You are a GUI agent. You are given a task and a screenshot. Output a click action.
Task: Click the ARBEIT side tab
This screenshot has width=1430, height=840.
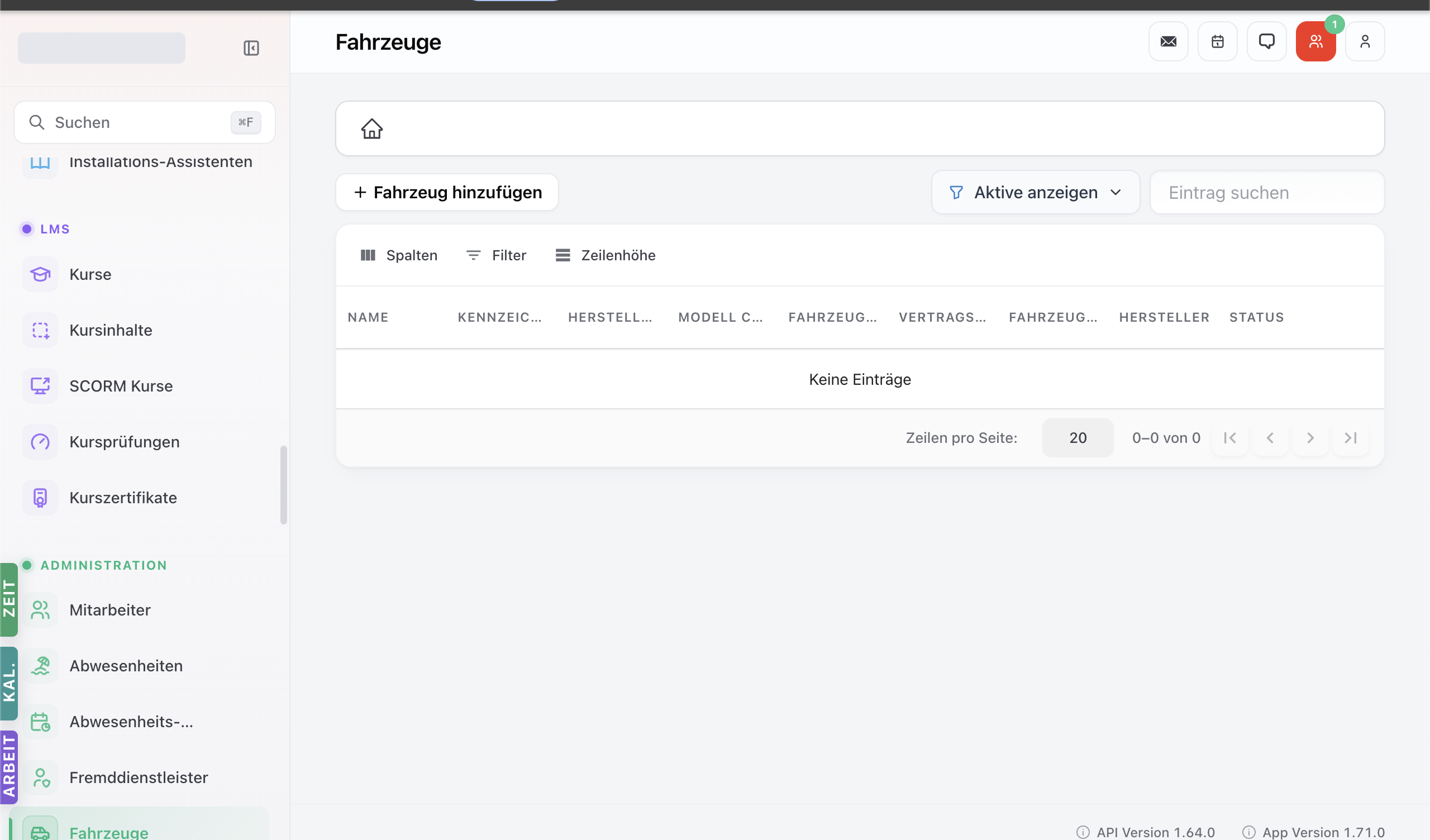coord(9,767)
